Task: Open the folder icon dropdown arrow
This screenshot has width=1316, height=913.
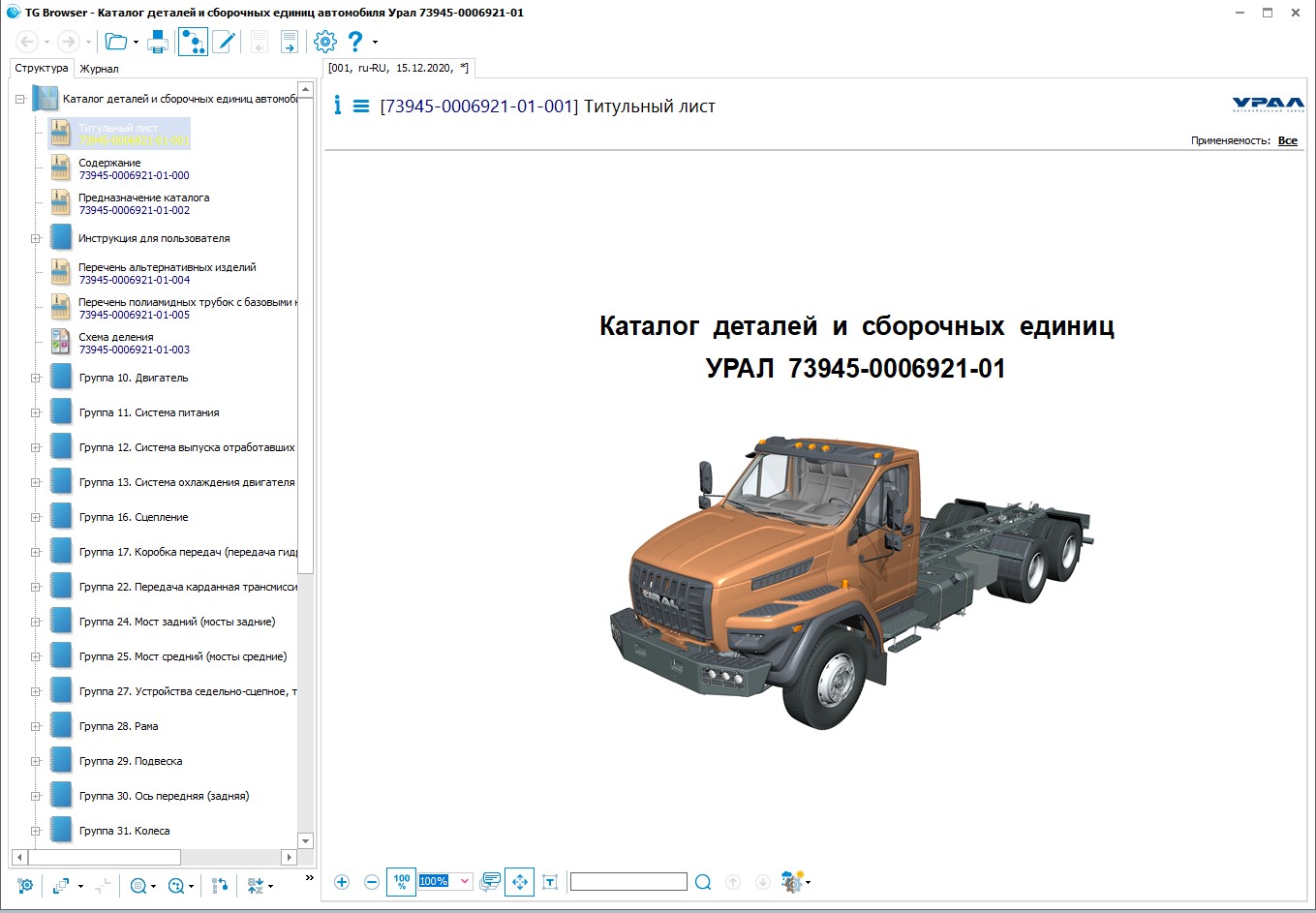Action: pos(136,43)
